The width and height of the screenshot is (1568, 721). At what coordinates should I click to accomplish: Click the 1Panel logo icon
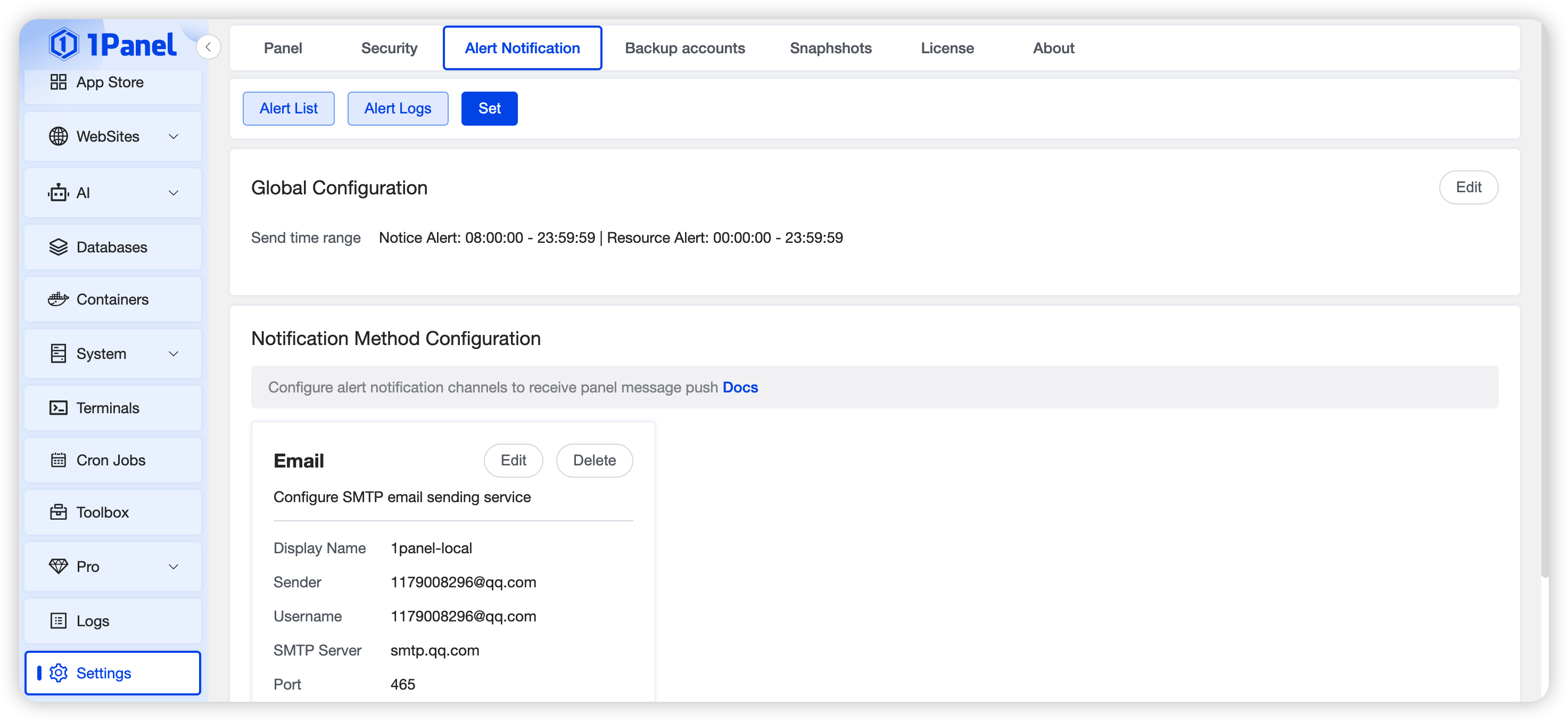[64, 44]
